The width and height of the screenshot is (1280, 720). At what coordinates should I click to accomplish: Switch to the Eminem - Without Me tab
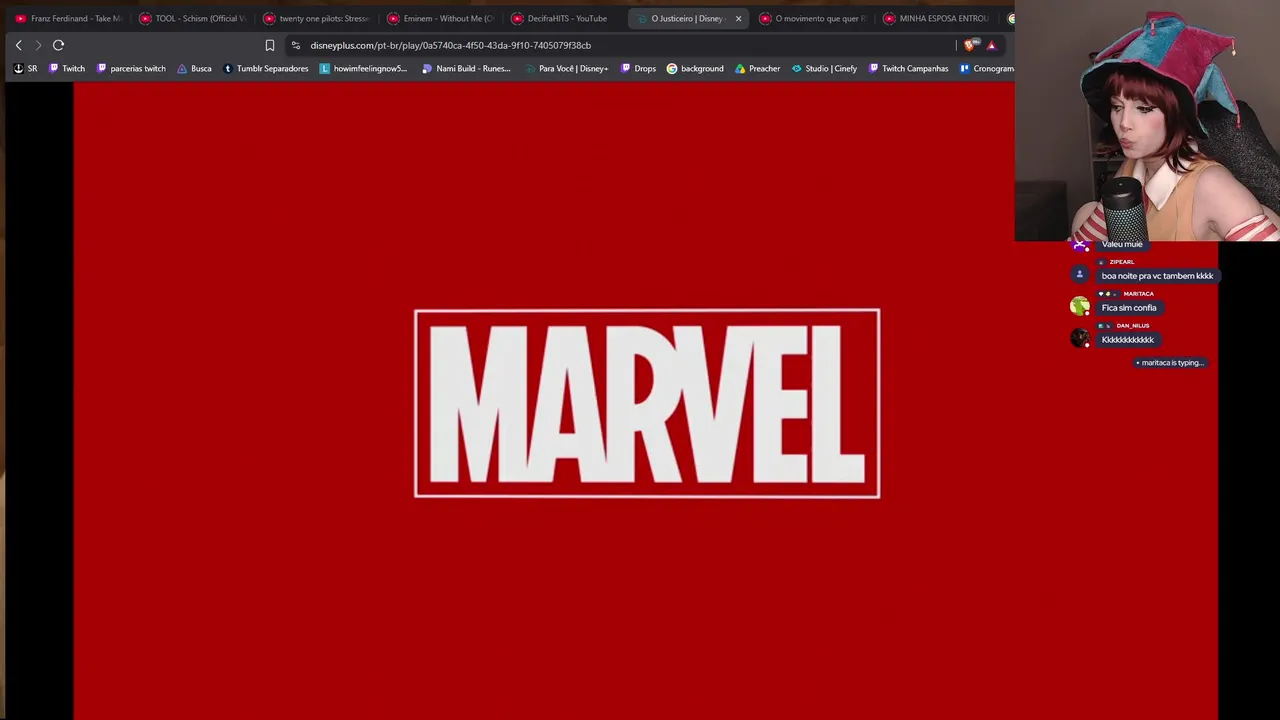[x=440, y=18]
